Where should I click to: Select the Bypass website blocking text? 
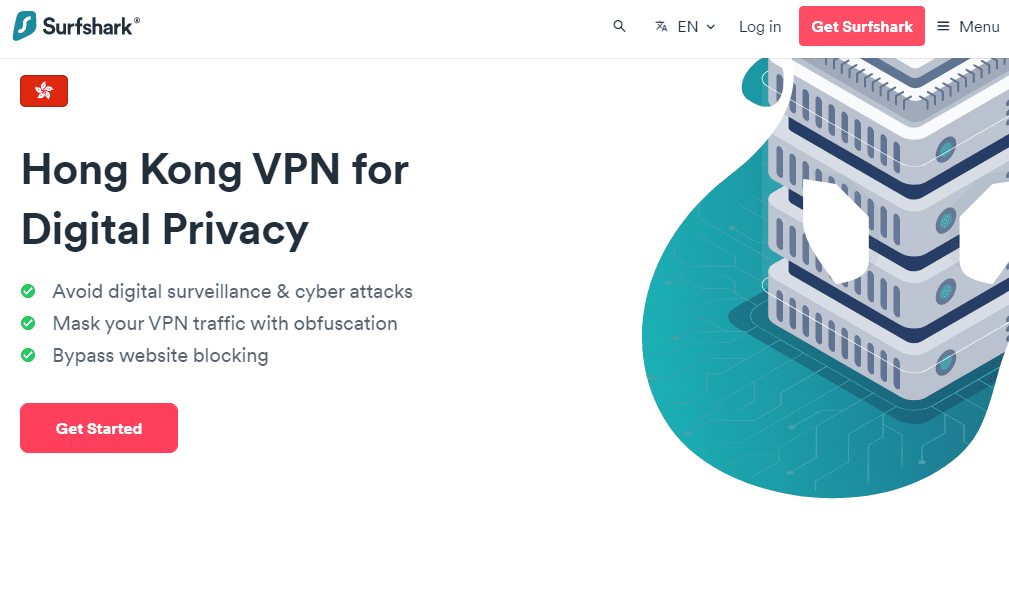(160, 355)
